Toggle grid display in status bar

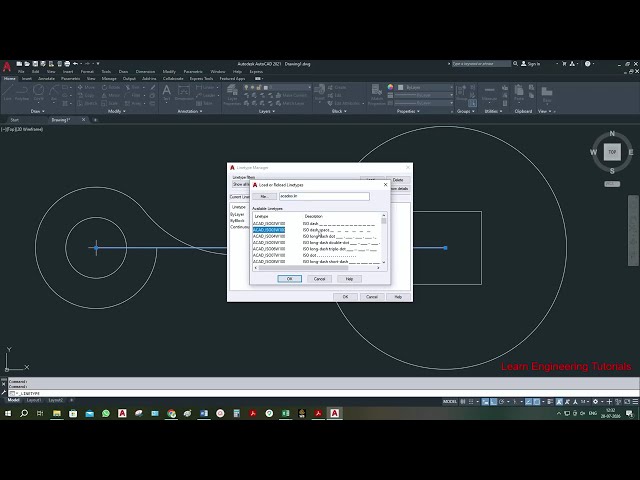463,402
